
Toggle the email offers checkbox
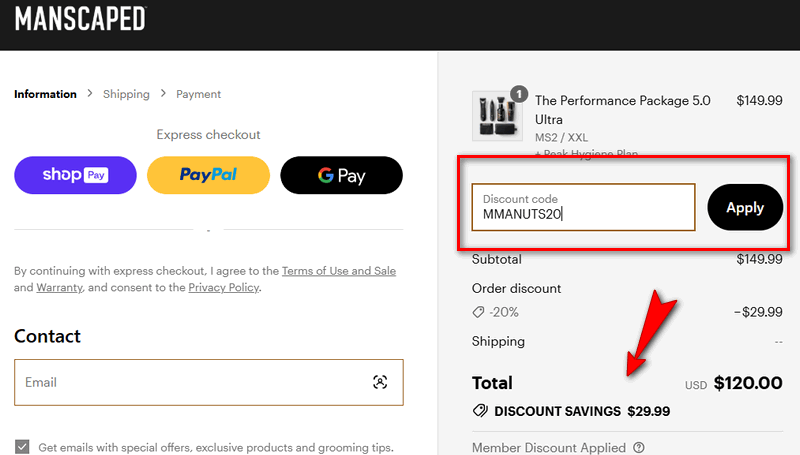[x=22, y=447]
